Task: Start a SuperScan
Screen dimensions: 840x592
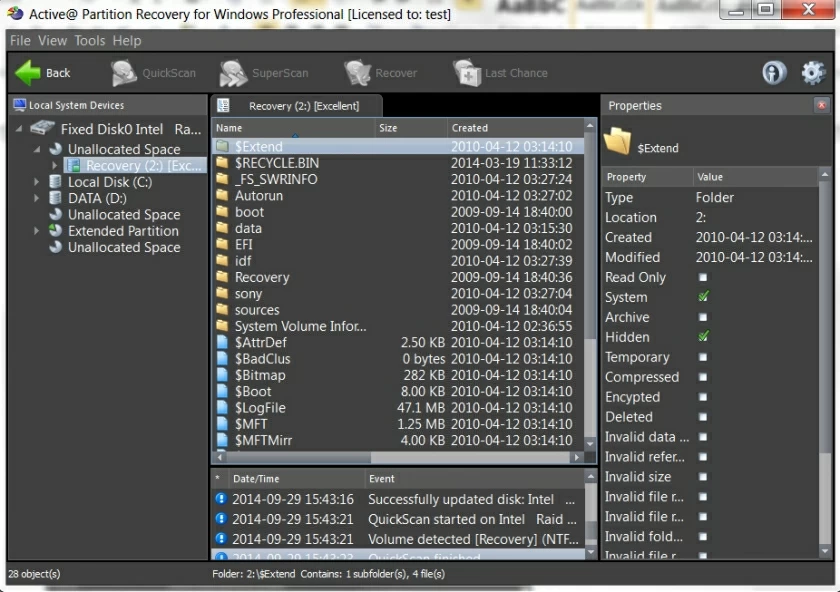Action: coord(265,72)
